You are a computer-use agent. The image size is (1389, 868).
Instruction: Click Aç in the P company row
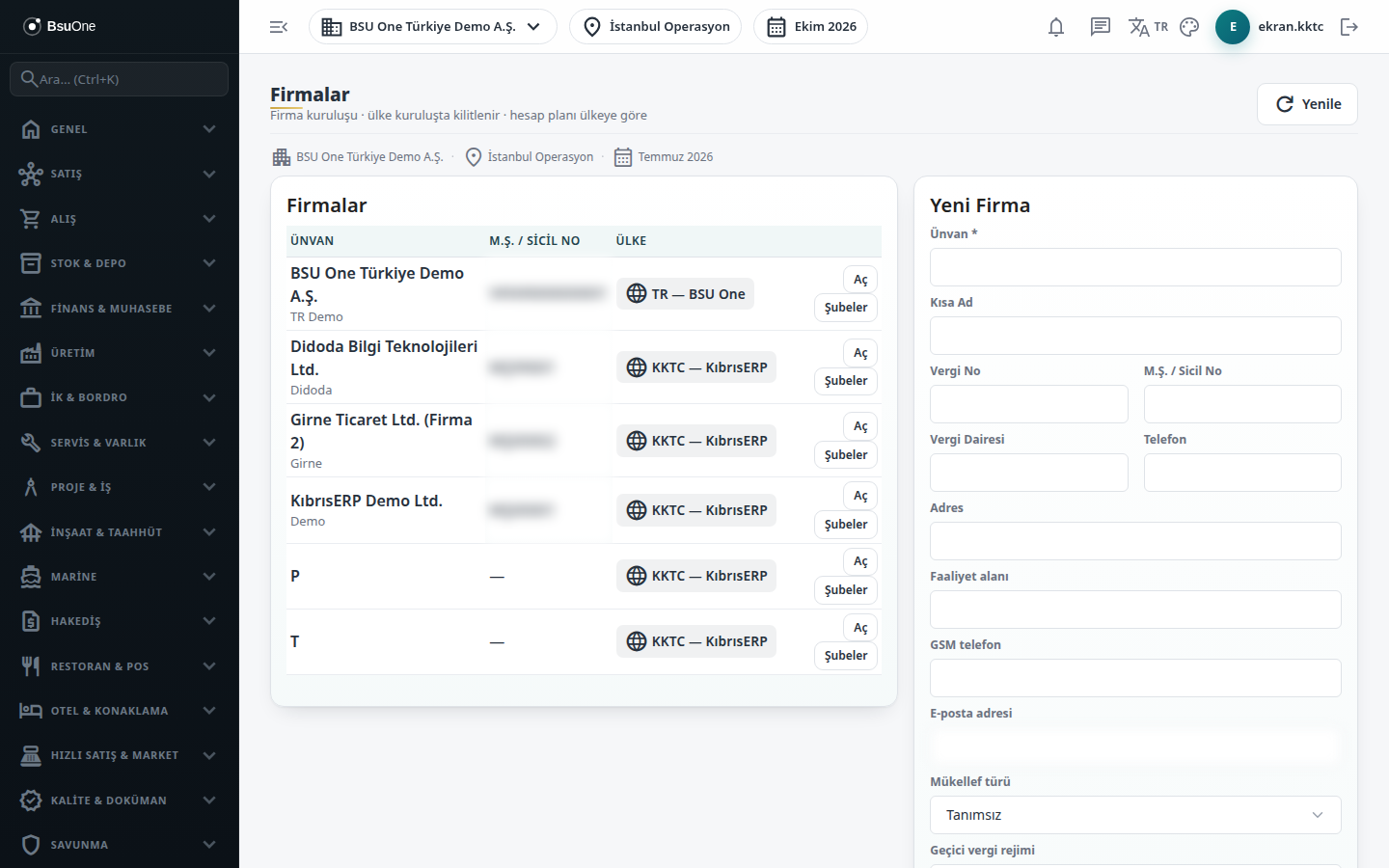[860, 561]
